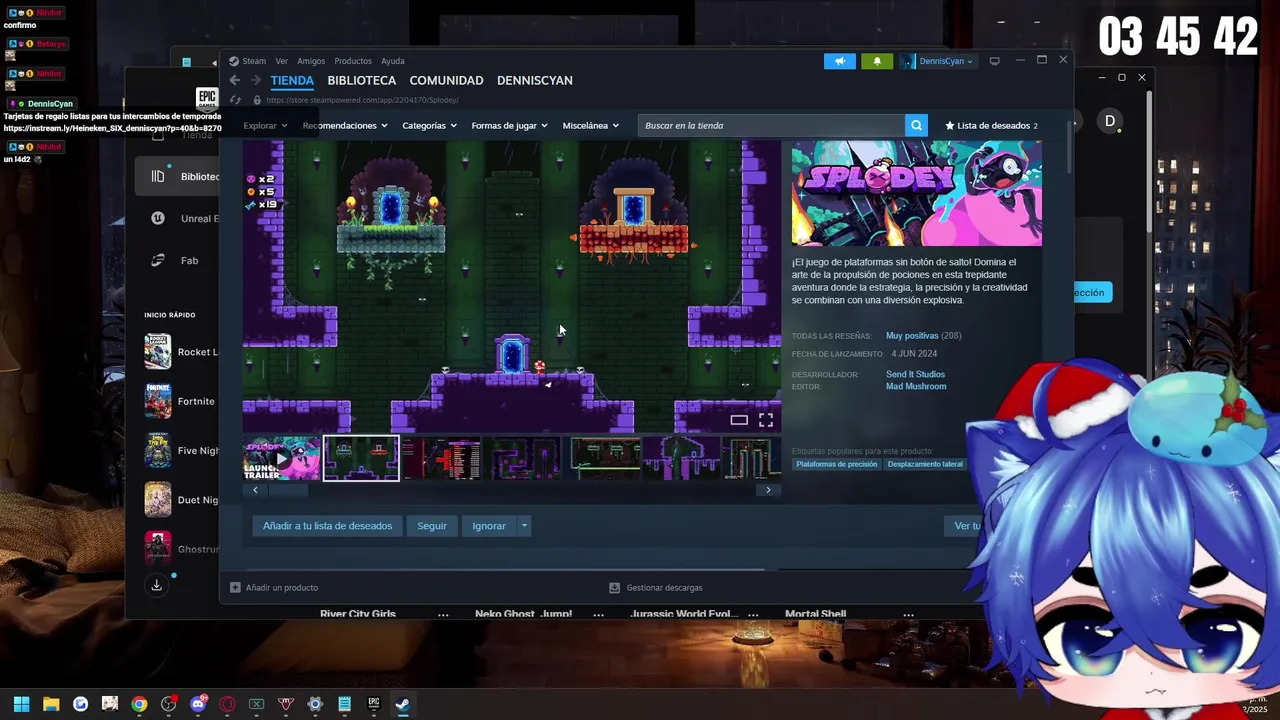
Task: Click the fullscreen icon on the screenshot viewer
Action: (x=766, y=420)
